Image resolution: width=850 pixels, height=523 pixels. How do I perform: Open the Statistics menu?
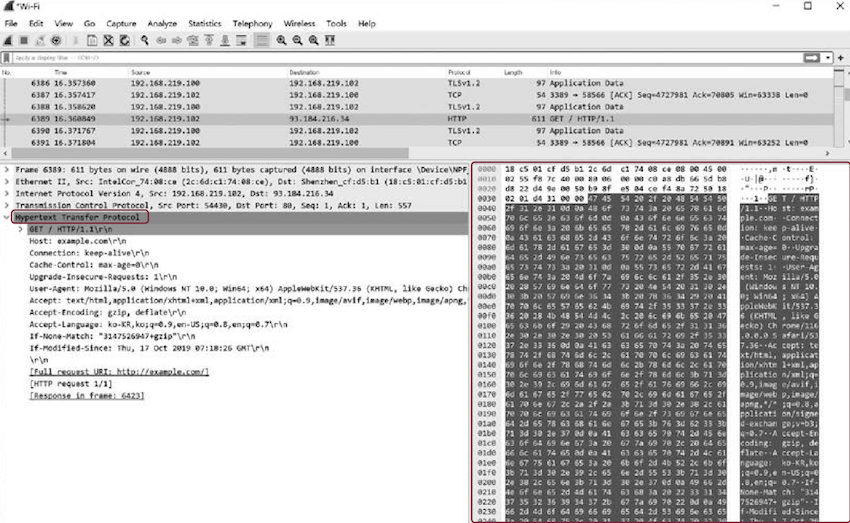click(x=205, y=23)
